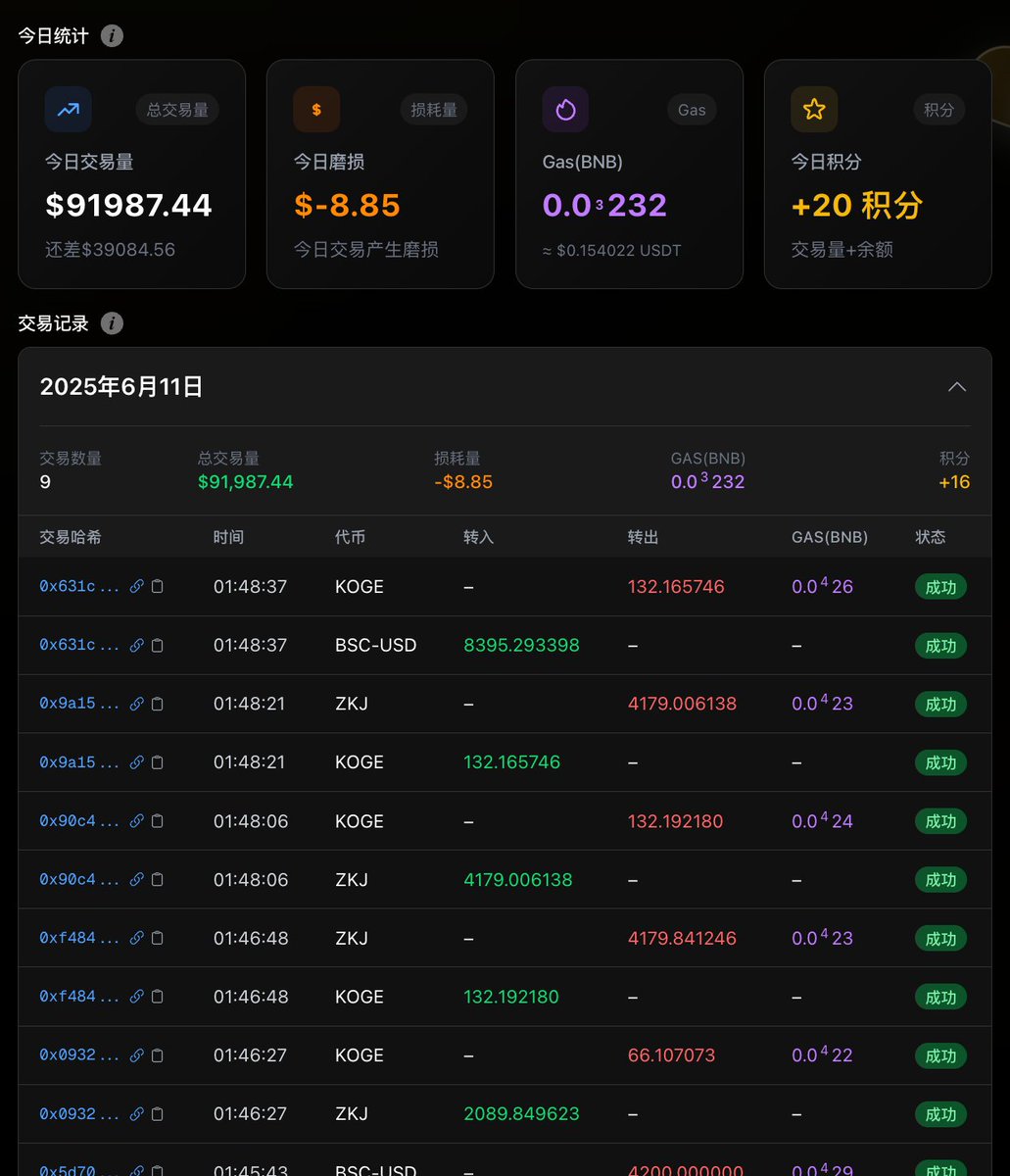
Task: Click the 转入 column header
Action: pyautogui.click(x=479, y=537)
